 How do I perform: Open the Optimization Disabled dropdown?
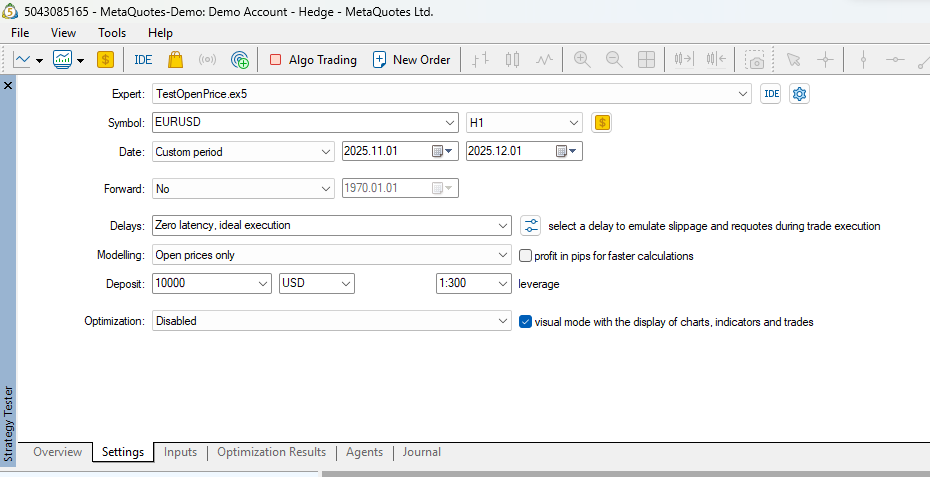pos(332,321)
